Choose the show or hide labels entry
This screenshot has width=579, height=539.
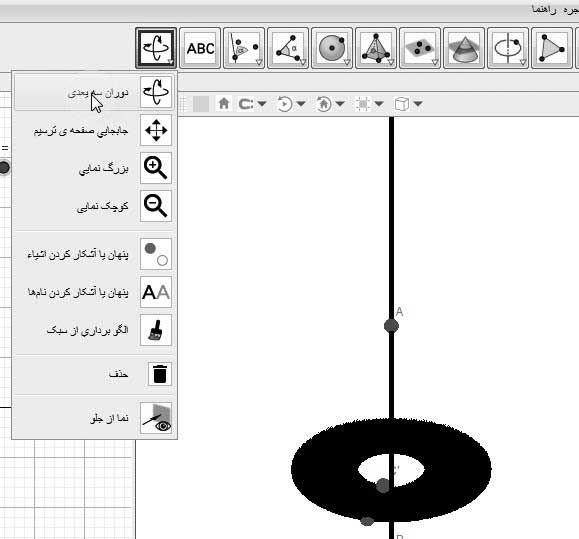(x=94, y=292)
